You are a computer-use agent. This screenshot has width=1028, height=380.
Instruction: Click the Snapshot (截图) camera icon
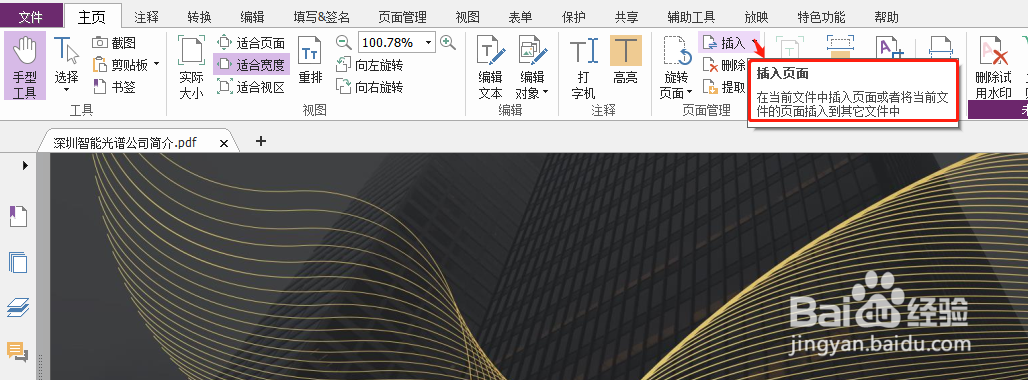point(100,43)
